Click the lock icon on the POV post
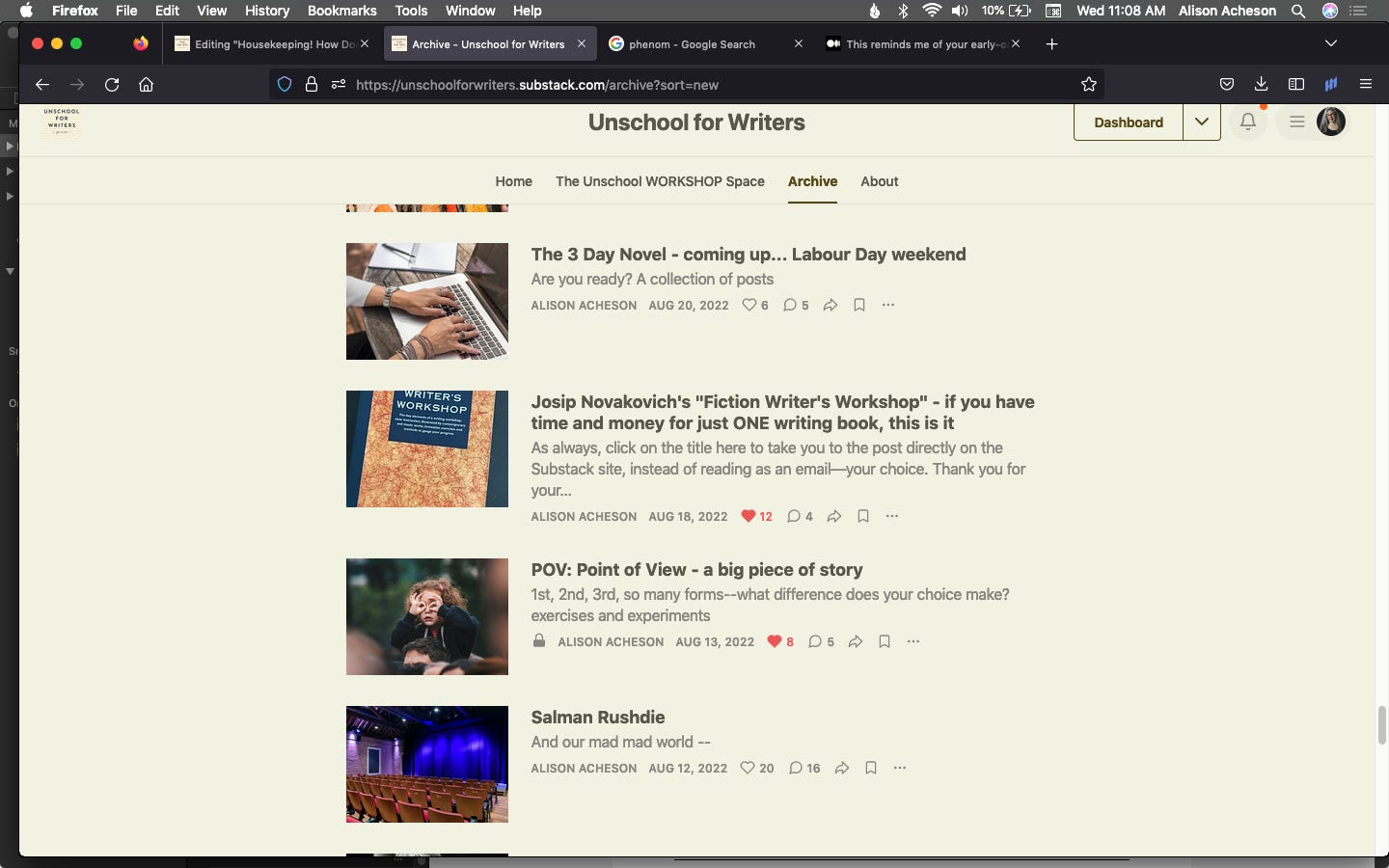 tap(539, 640)
